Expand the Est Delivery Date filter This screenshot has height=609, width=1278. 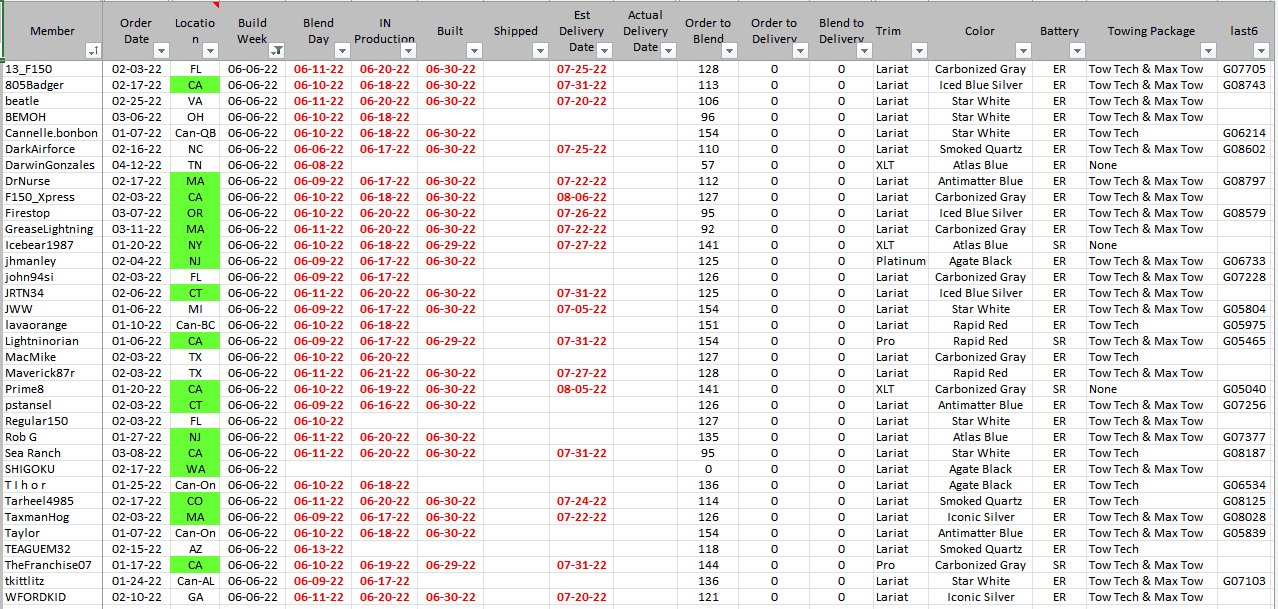607,50
